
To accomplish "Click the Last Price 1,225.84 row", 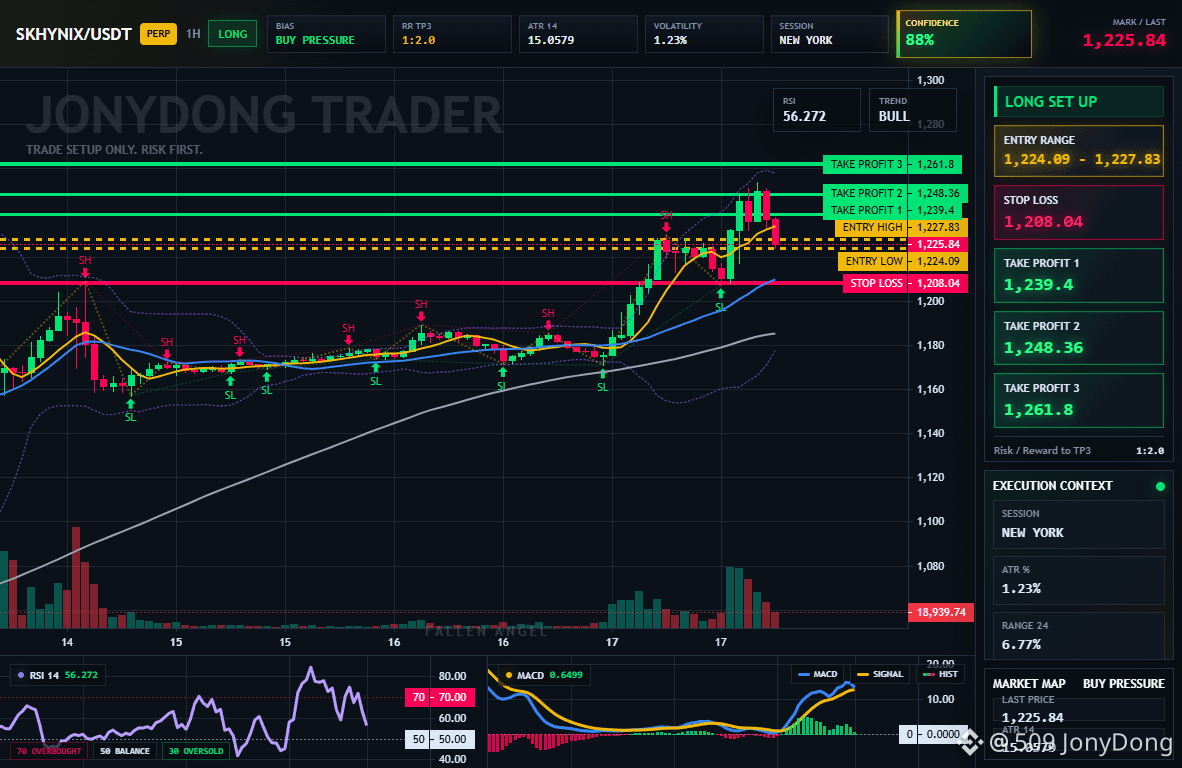I will [x=1079, y=709].
